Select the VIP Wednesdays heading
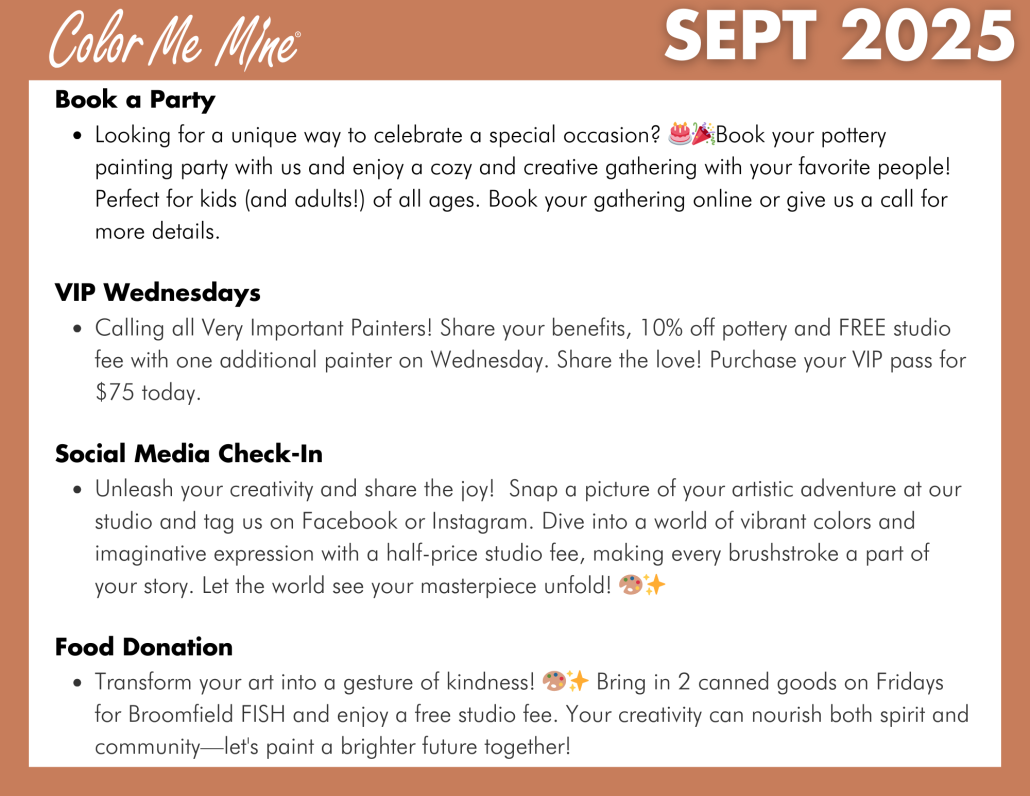This screenshot has height=796, width=1030. (158, 292)
